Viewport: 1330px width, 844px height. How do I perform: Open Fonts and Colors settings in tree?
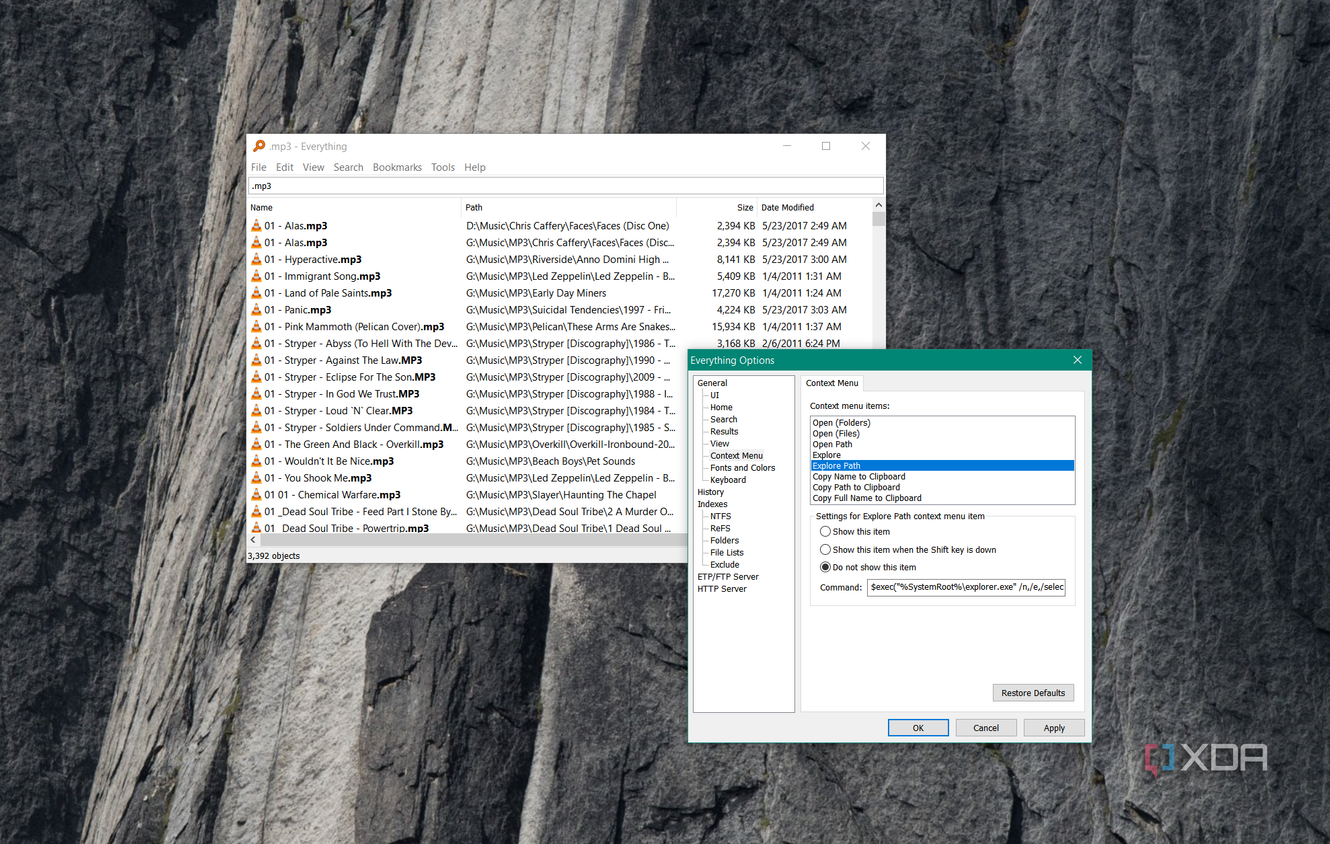[742, 468]
